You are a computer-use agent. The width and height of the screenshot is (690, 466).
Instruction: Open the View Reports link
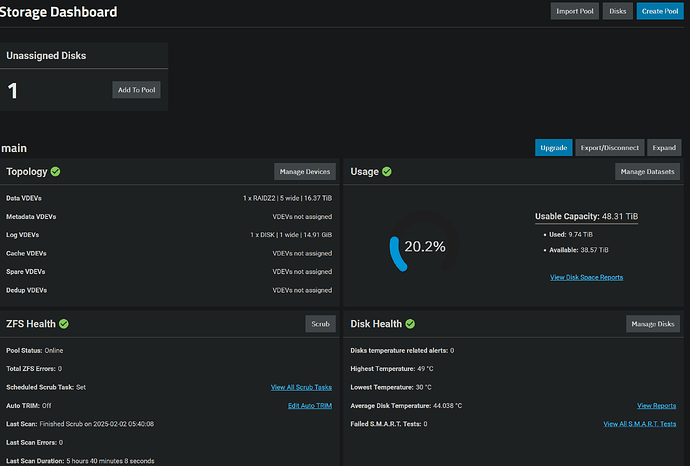pos(657,406)
